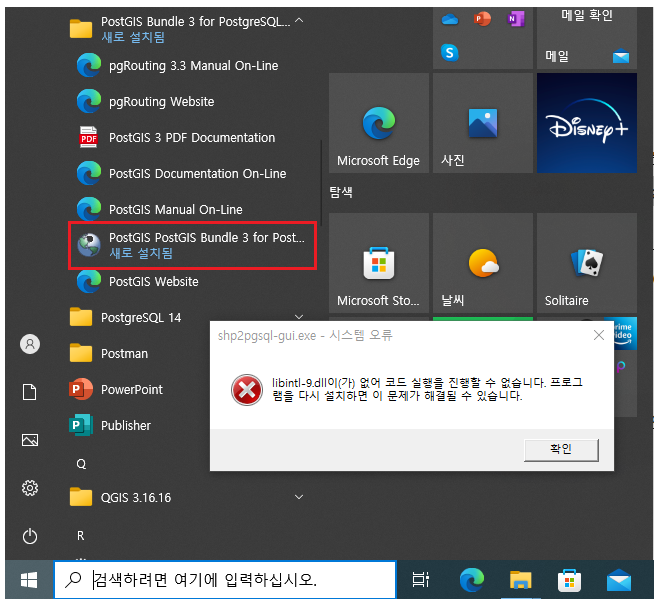660x604 pixels.
Task: Open Settings gear in Start sidebar
Action: 30,488
